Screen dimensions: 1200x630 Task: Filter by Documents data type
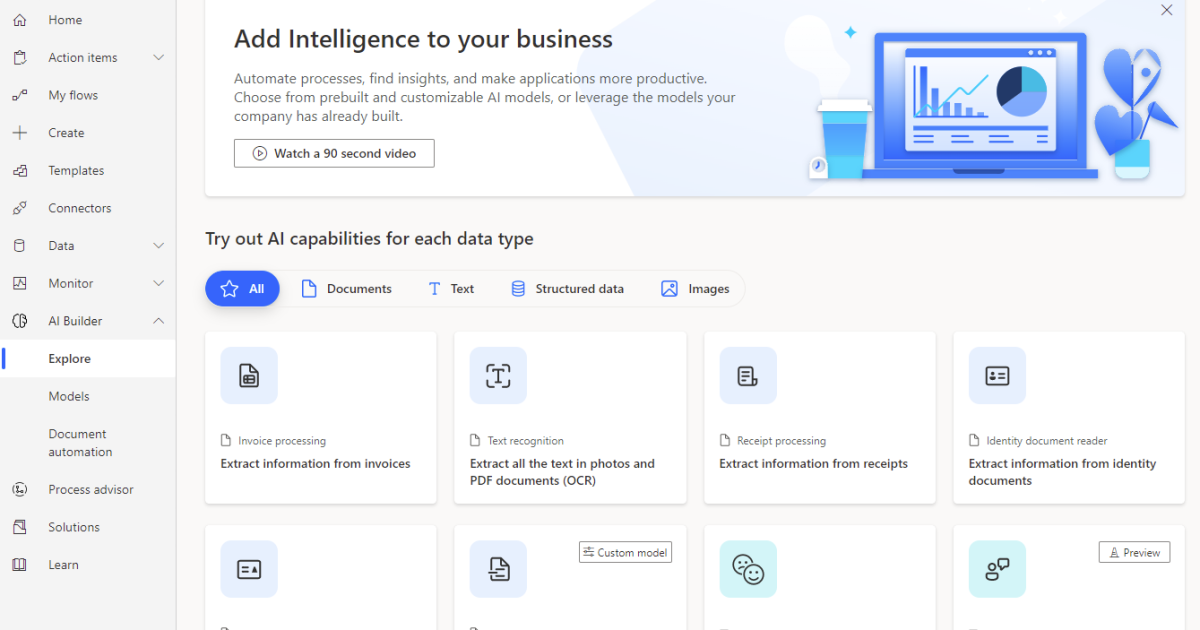pos(346,289)
